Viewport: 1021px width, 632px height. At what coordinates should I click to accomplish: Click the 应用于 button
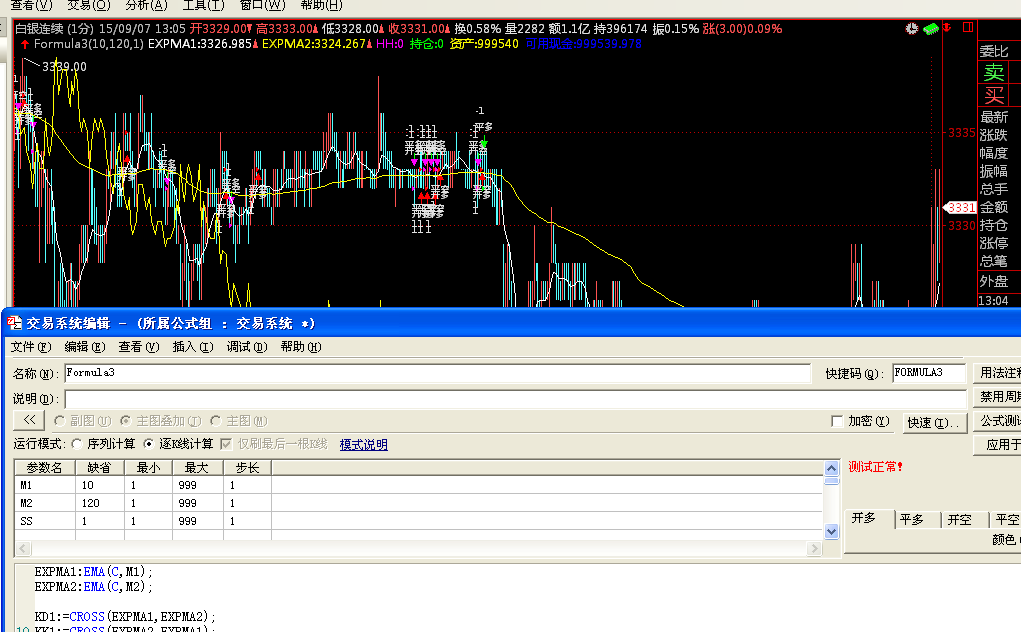(x=998, y=445)
